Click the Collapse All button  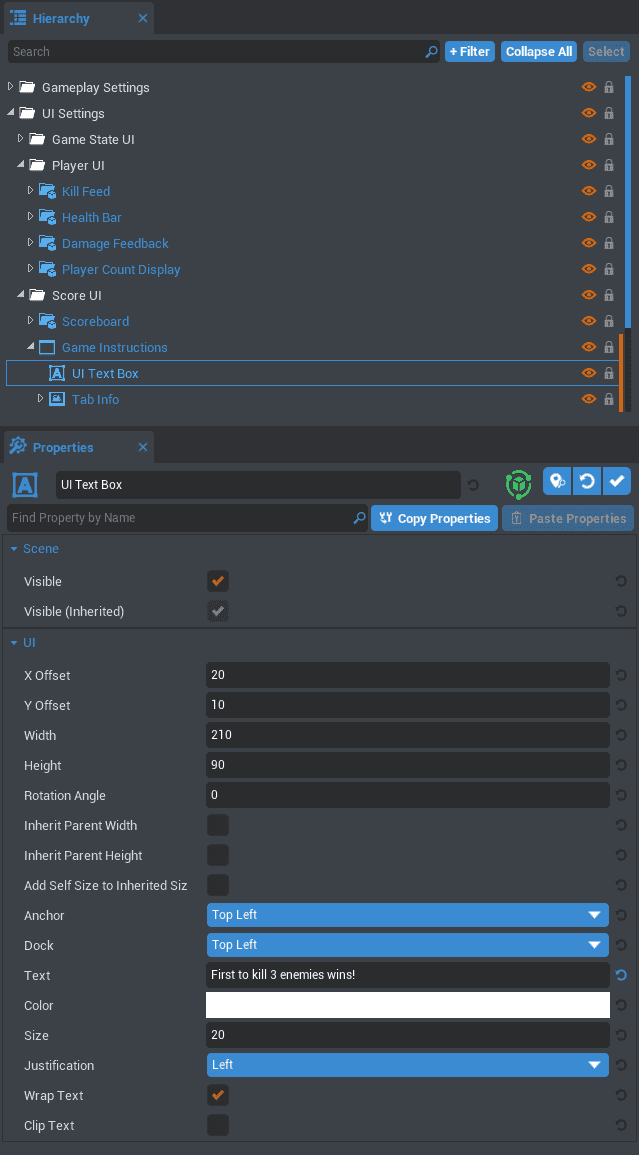pos(538,52)
